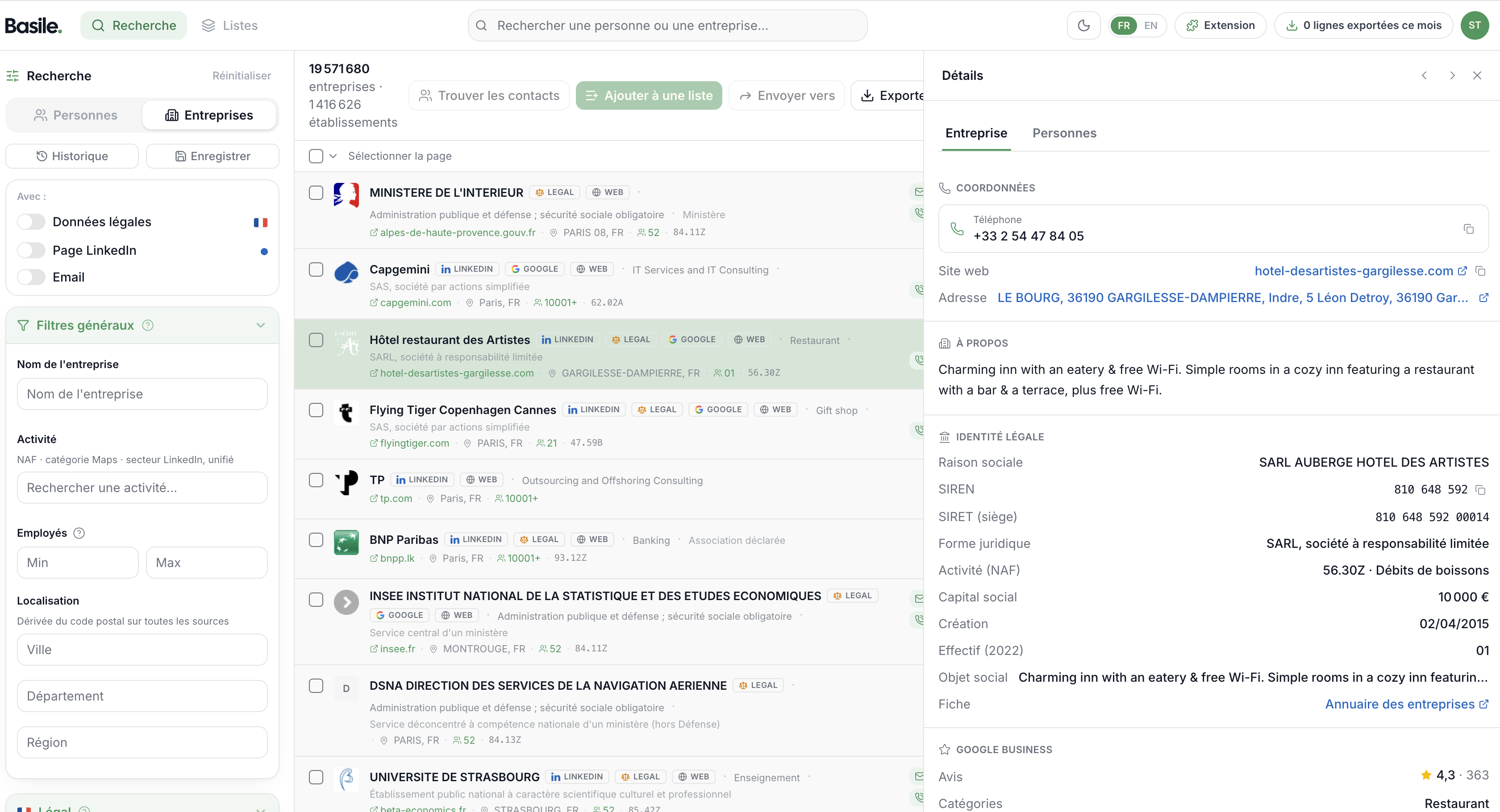Click the Ministère de l'Intérieur logo
Viewport: 1500px width, 812px height.
click(346, 195)
